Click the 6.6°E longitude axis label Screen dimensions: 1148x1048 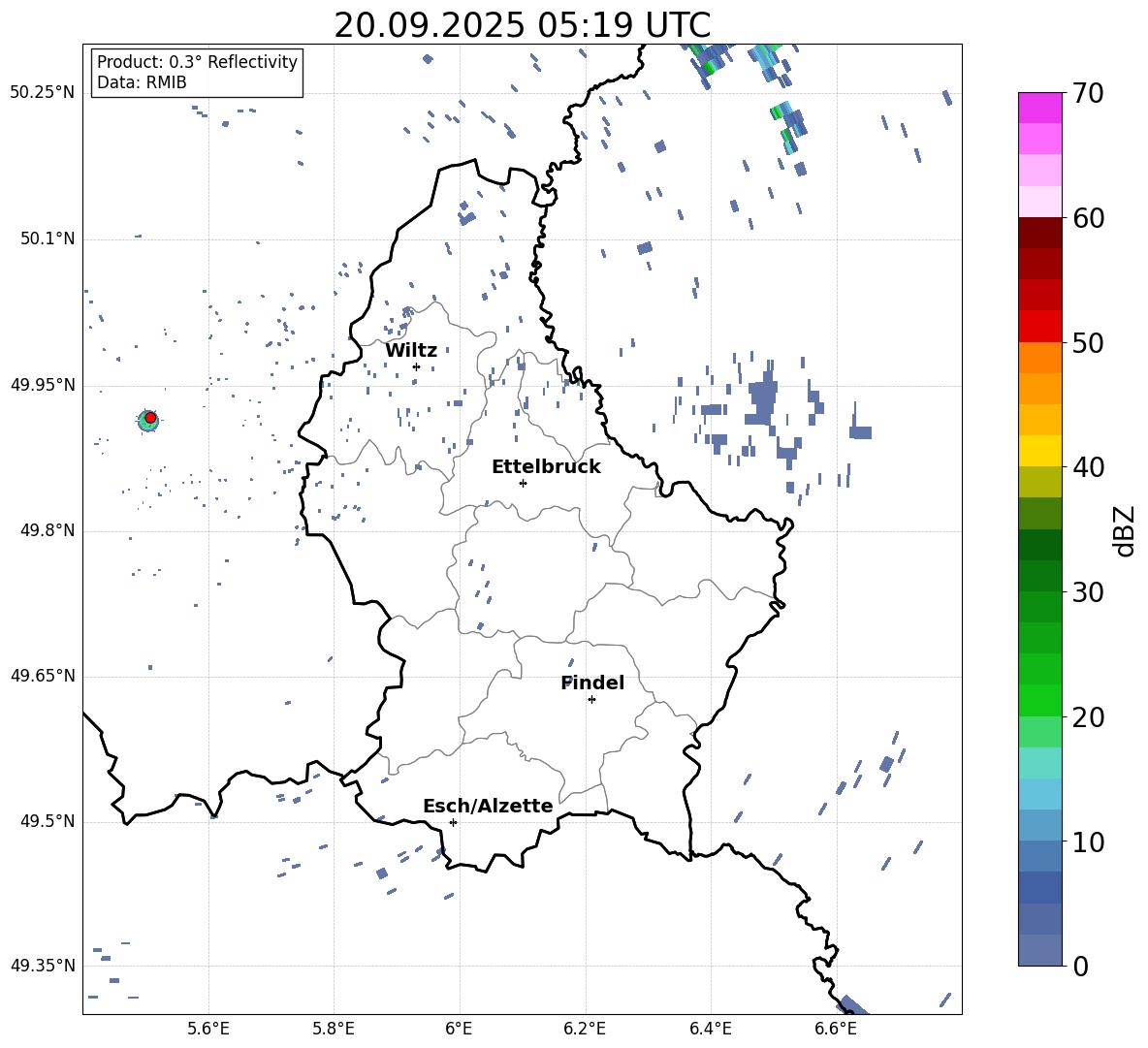tap(836, 1029)
